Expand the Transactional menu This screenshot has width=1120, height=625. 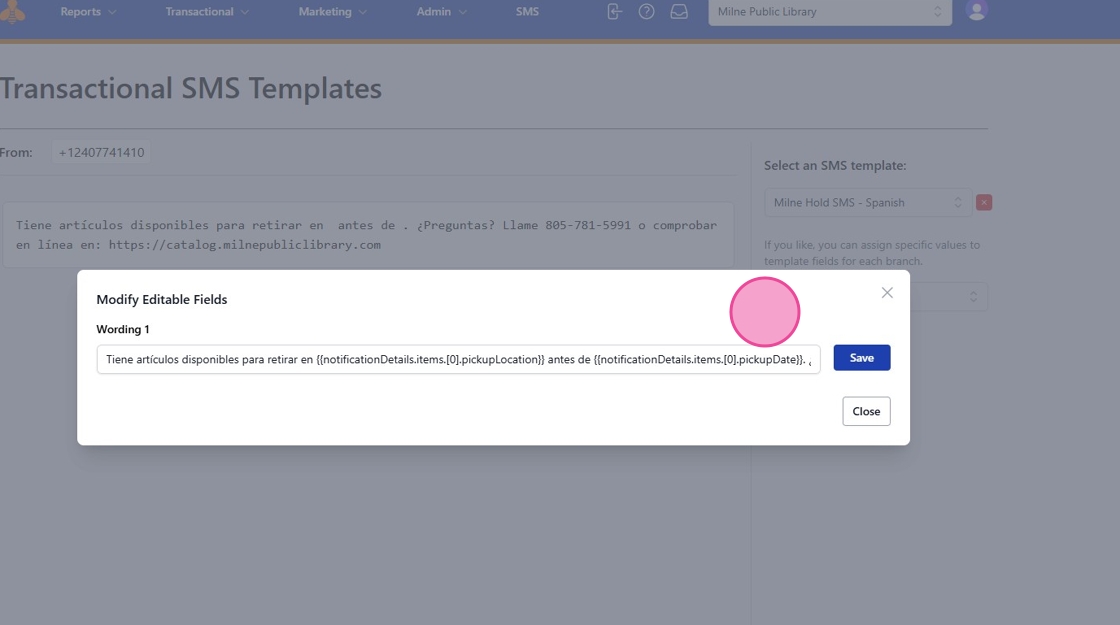click(x=207, y=11)
